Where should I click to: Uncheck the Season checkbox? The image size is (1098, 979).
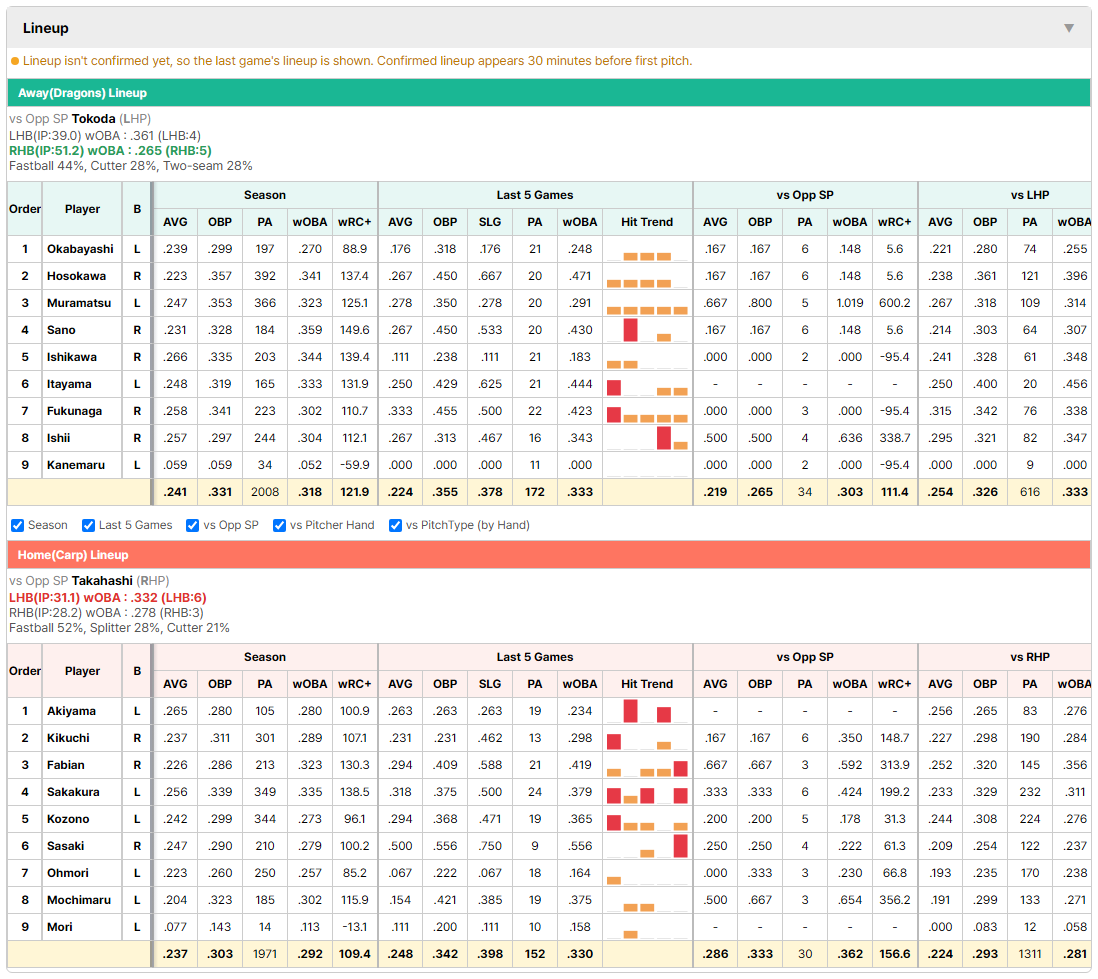pos(18,525)
